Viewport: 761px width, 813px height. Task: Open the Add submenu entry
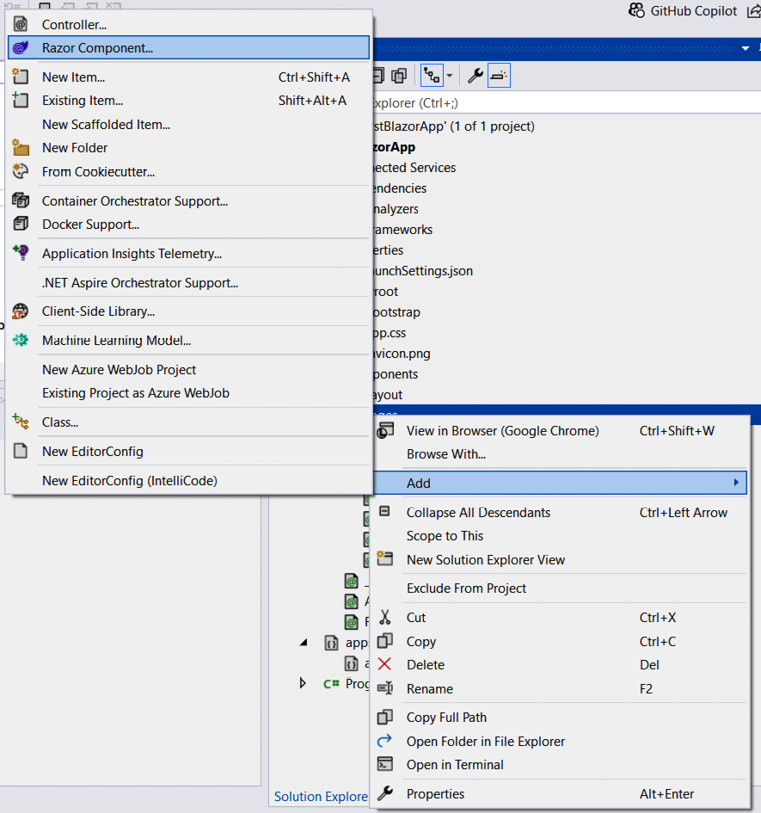[559, 483]
